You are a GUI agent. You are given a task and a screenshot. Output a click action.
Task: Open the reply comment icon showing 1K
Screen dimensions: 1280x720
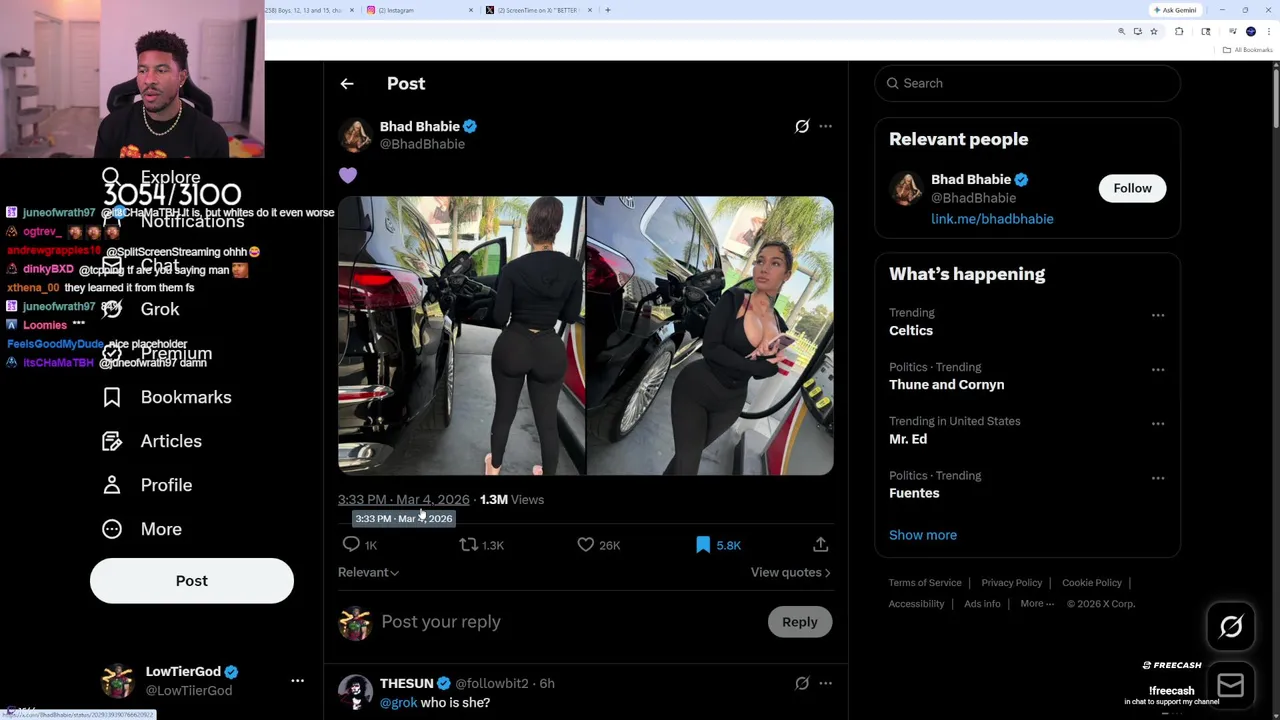[x=352, y=544]
